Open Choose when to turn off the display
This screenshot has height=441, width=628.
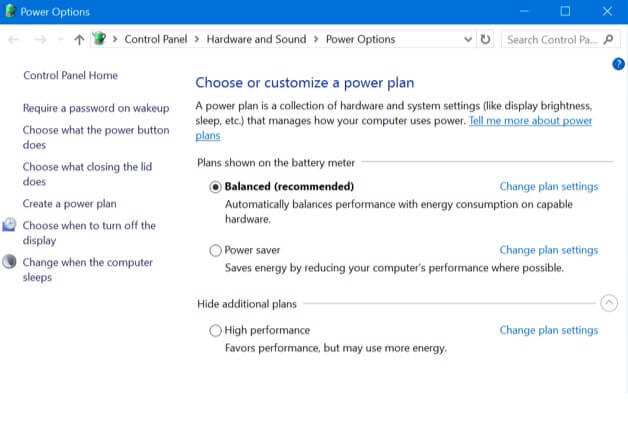click(x=89, y=233)
